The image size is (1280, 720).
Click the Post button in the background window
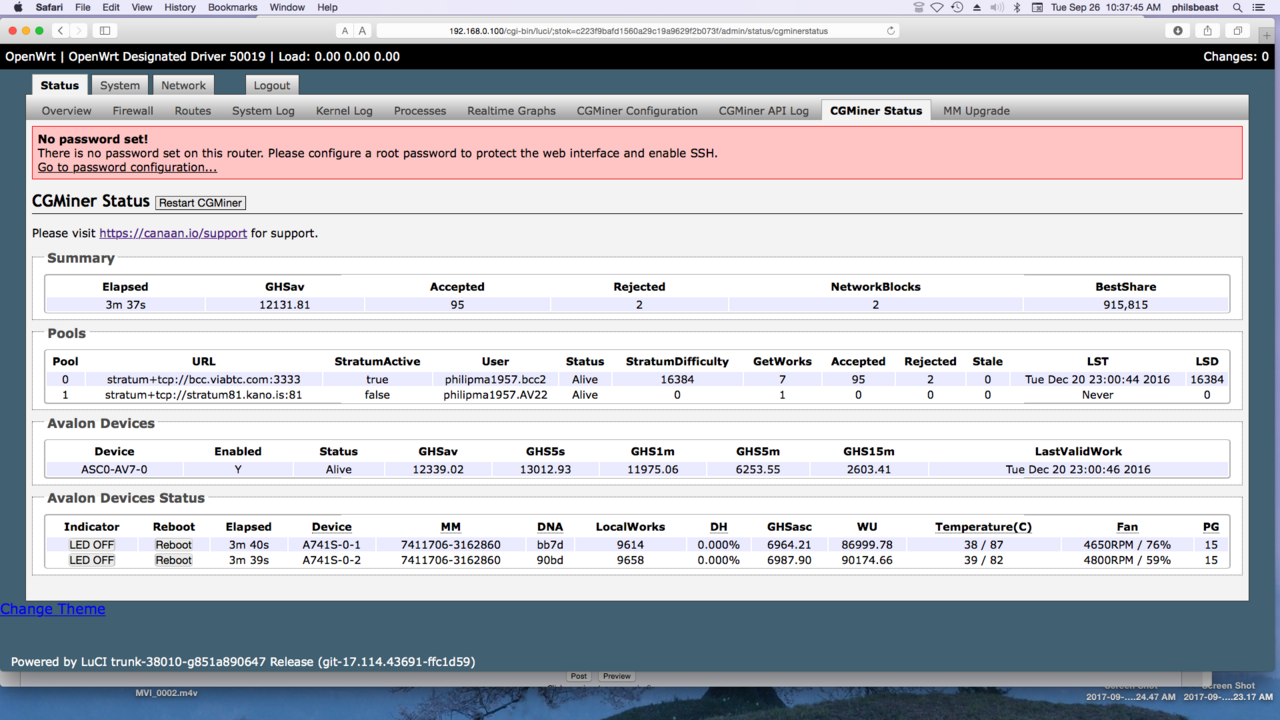[578, 676]
